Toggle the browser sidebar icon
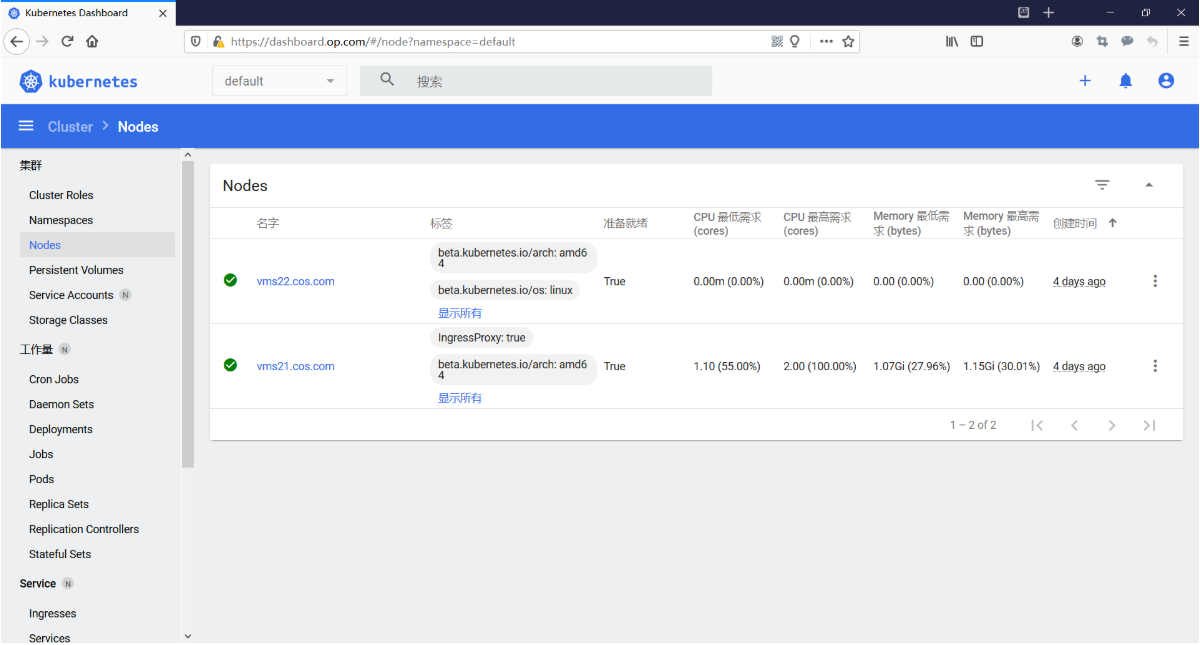This screenshot has width=1200, height=645. (x=977, y=41)
